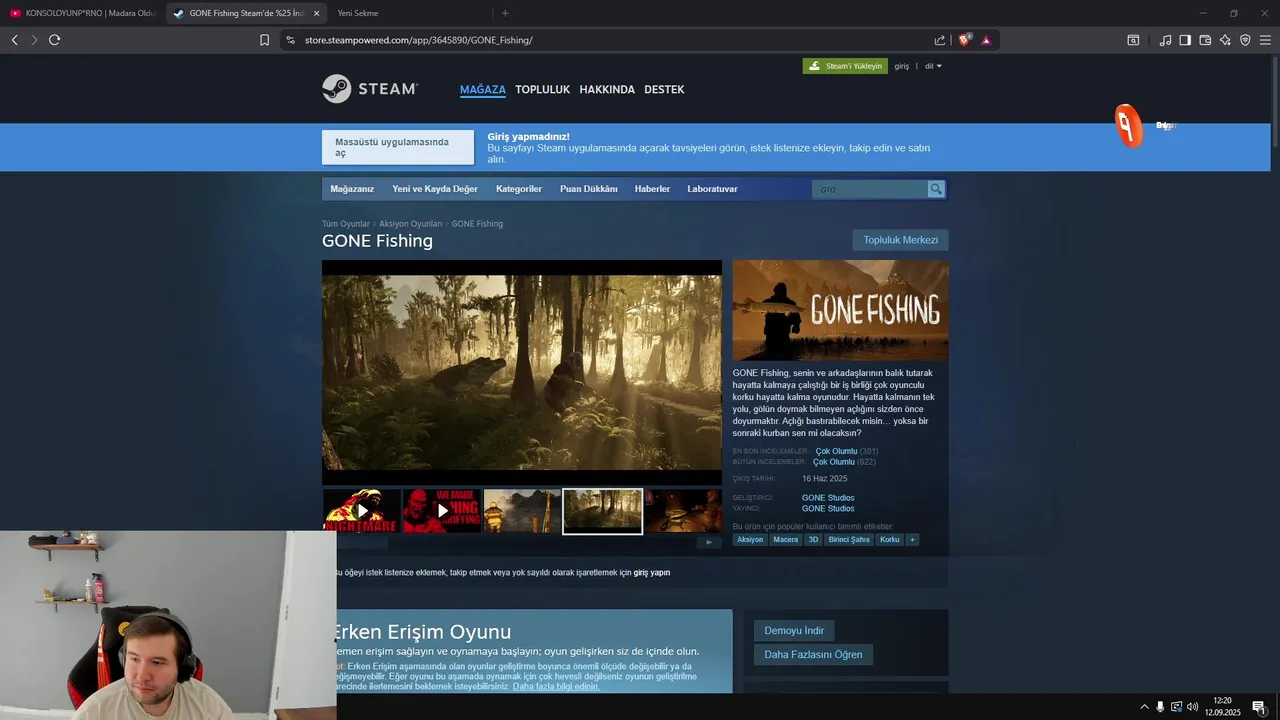Click the Steam'i Yükleyin install button
This screenshot has height=720, width=1280.
click(845, 66)
